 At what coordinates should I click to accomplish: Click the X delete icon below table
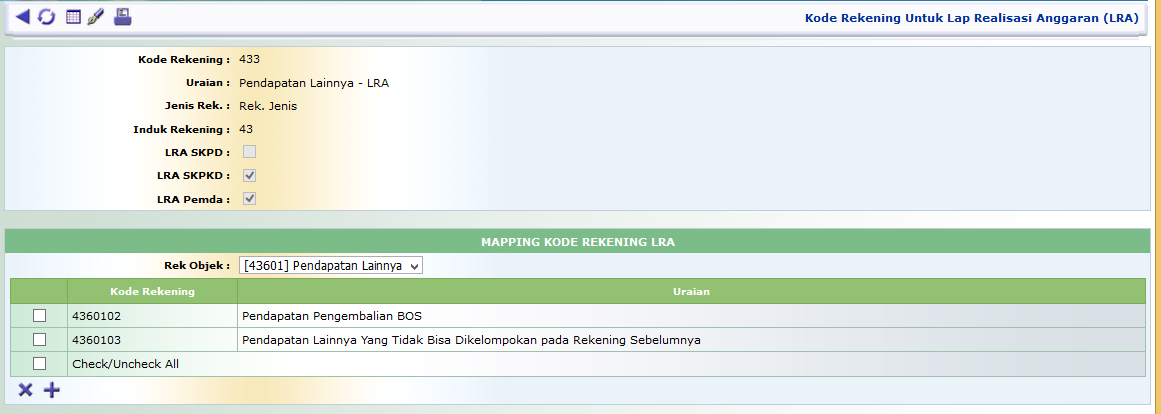pyautogui.click(x=26, y=390)
